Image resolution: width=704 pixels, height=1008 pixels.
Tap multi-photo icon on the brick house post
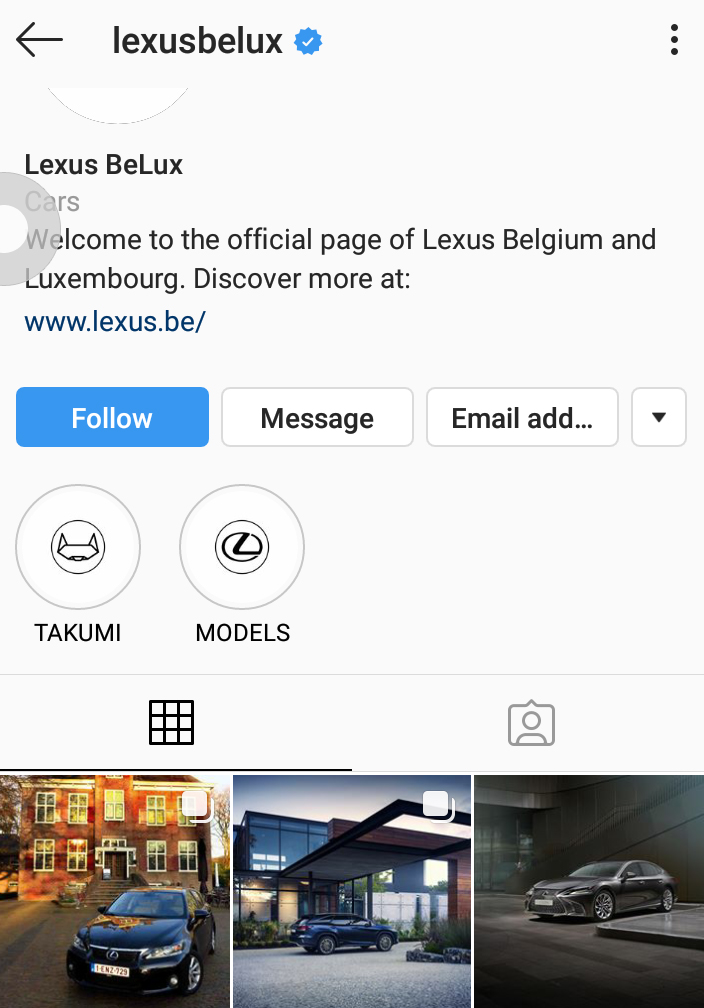pos(197,806)
